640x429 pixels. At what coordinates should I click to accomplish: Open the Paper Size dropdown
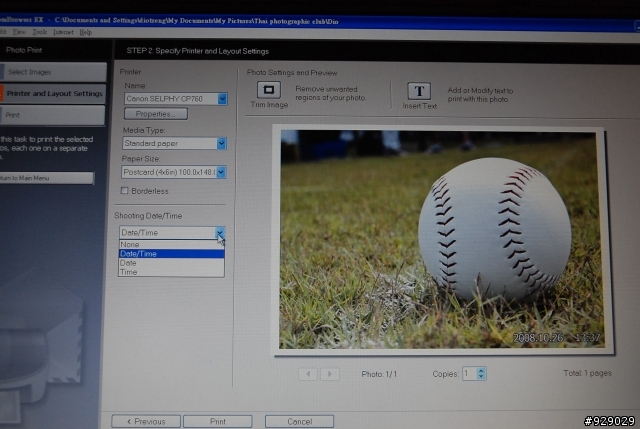coord(221,172)
